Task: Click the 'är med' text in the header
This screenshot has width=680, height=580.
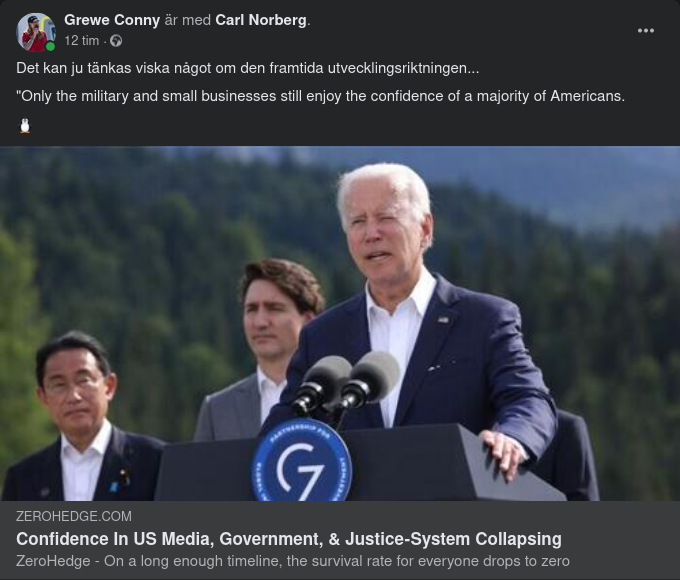Action: point(188,20)
